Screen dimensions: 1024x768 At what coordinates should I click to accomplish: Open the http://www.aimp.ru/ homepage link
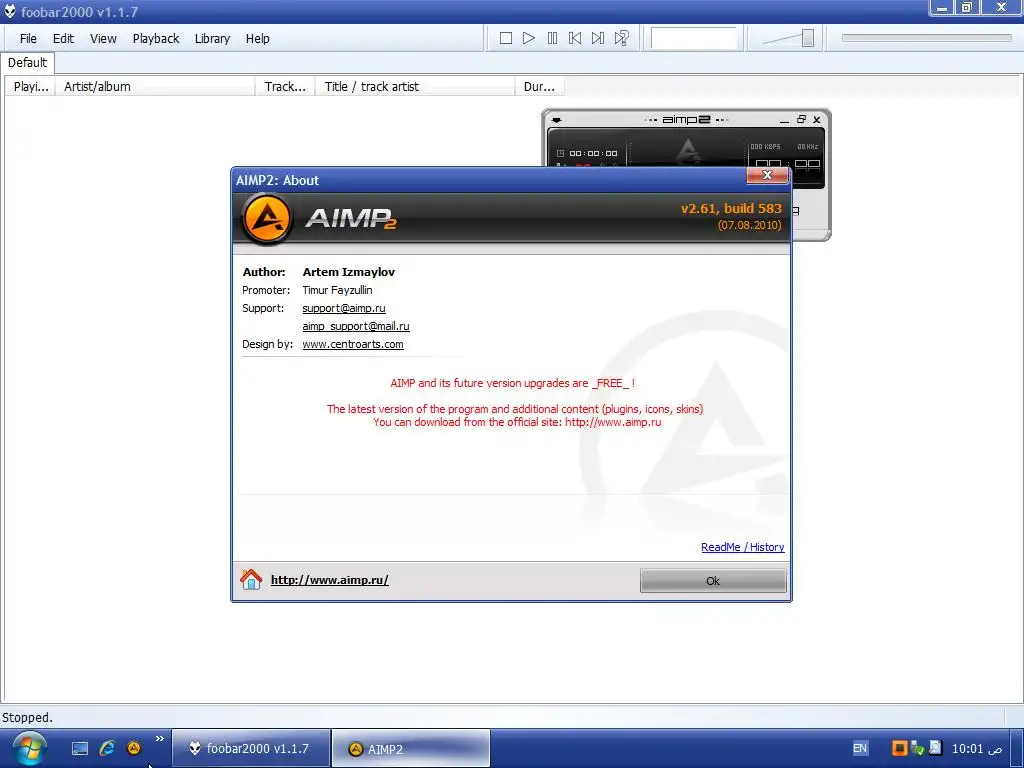[330, 580]
